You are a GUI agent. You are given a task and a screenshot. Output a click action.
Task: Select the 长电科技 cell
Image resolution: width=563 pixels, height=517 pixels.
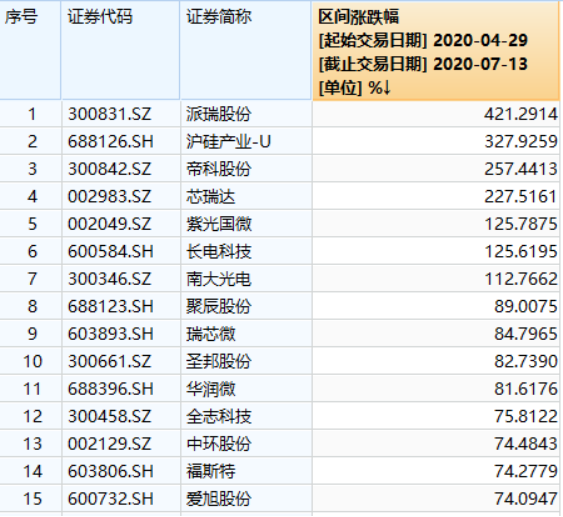click(219, 251)
